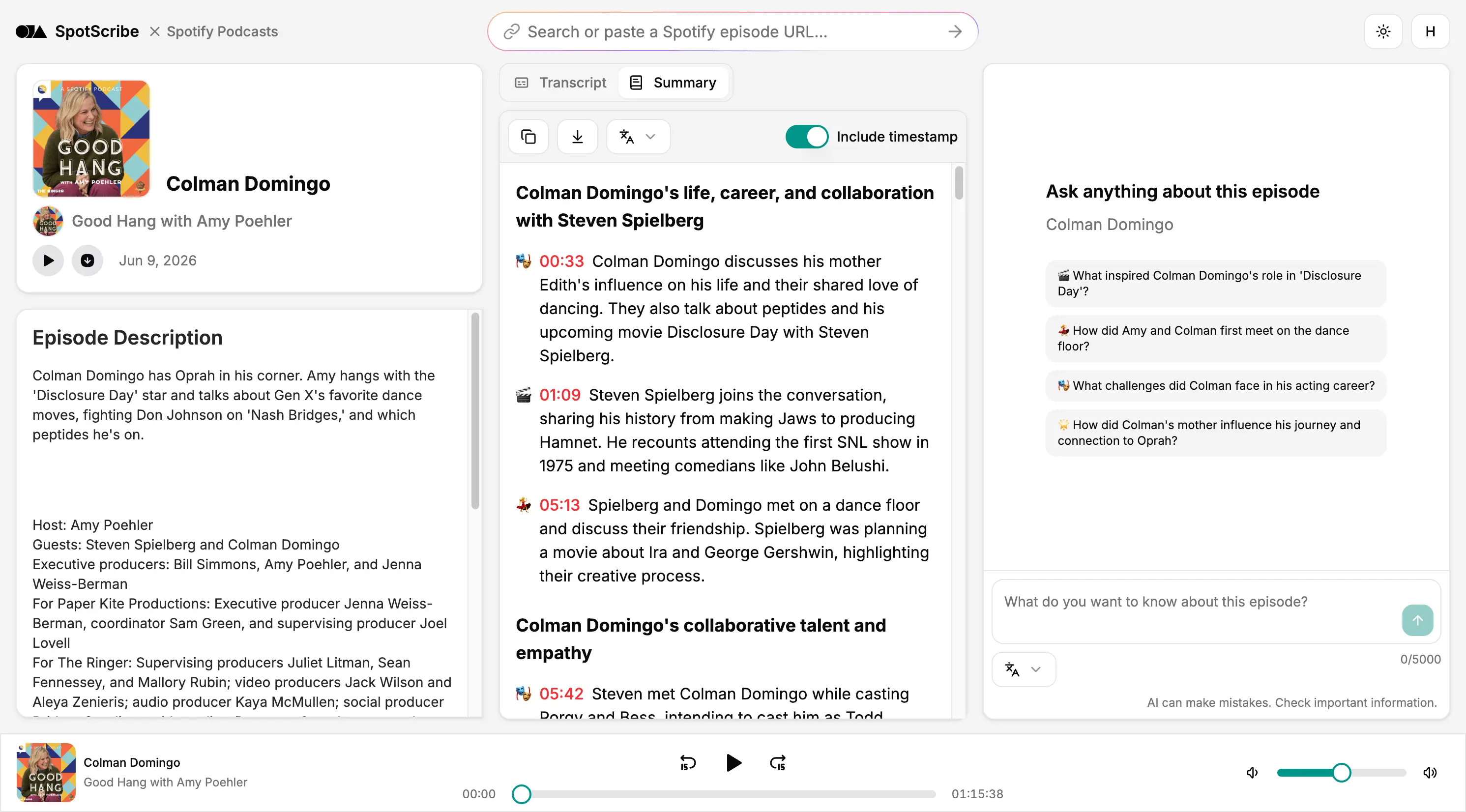This screenshot has width=1466, height=812.
Task: Open the Good Hang with Amy Poehler show link
Action: click(x=181, y=221)
